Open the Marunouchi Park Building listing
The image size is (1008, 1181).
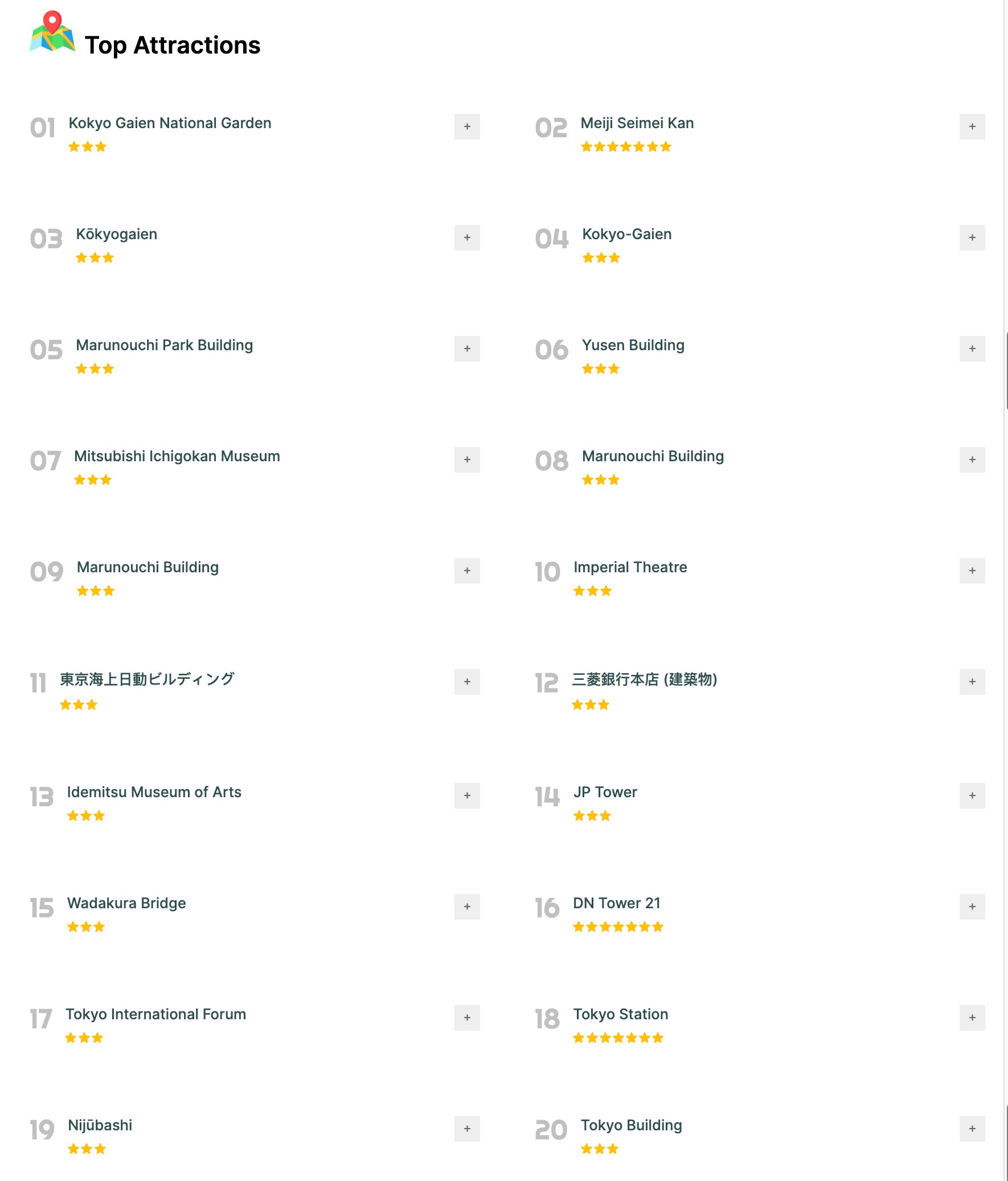pos(165,345)
